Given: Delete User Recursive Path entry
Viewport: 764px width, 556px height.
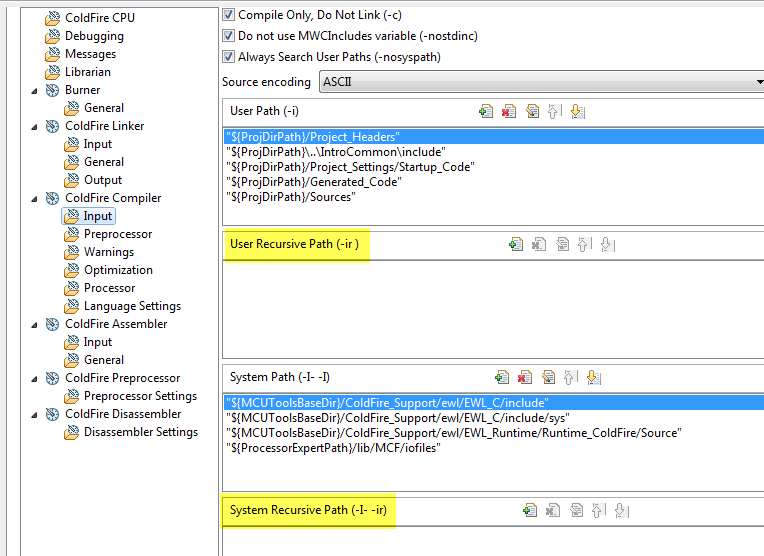Looking at the screenshot, I should [x=538, y=244].
